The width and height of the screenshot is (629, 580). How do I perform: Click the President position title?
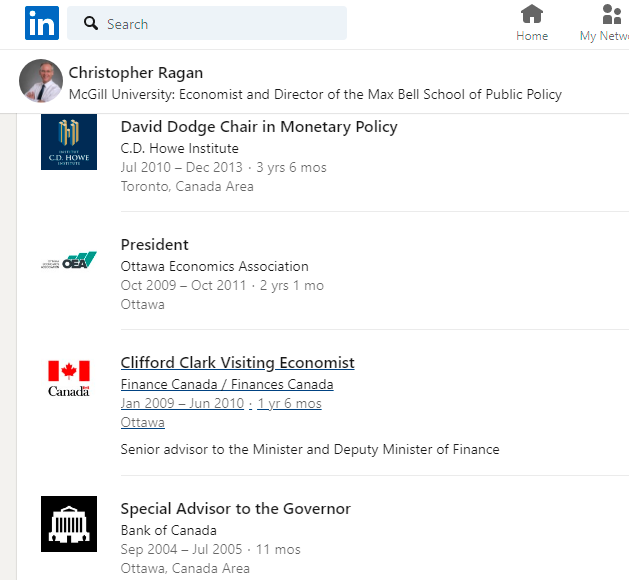(154, 245)
